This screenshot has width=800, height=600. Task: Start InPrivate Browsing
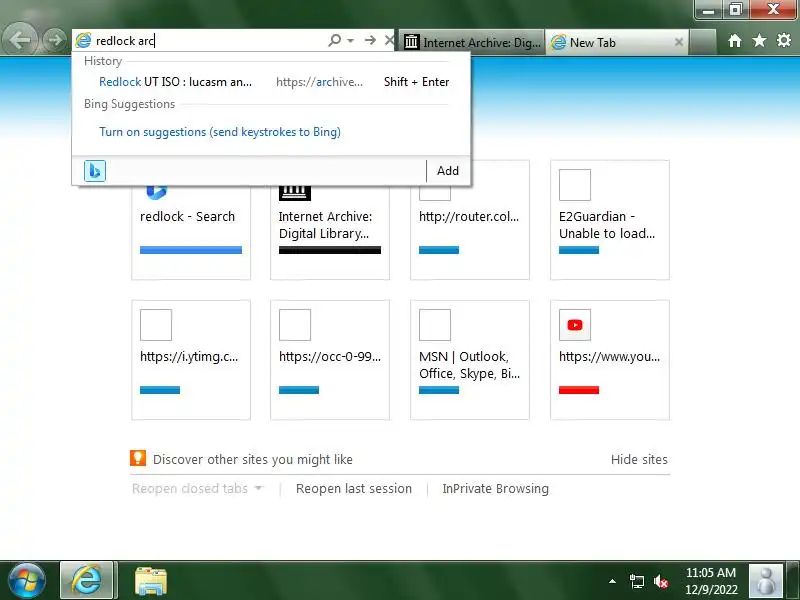(x=495, y=489)
